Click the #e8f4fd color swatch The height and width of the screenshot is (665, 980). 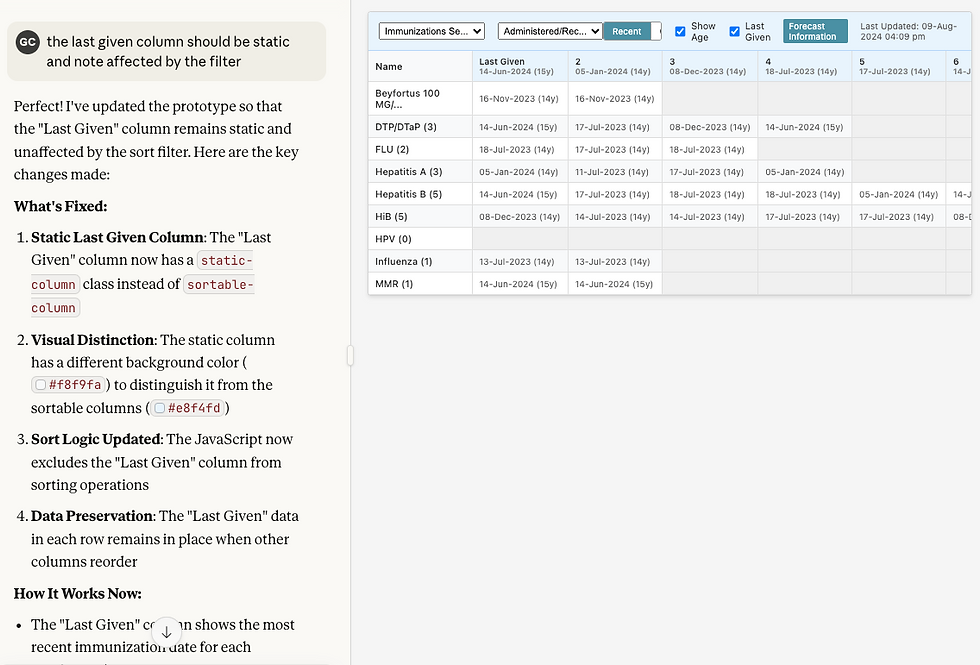[x=159, y=408]
